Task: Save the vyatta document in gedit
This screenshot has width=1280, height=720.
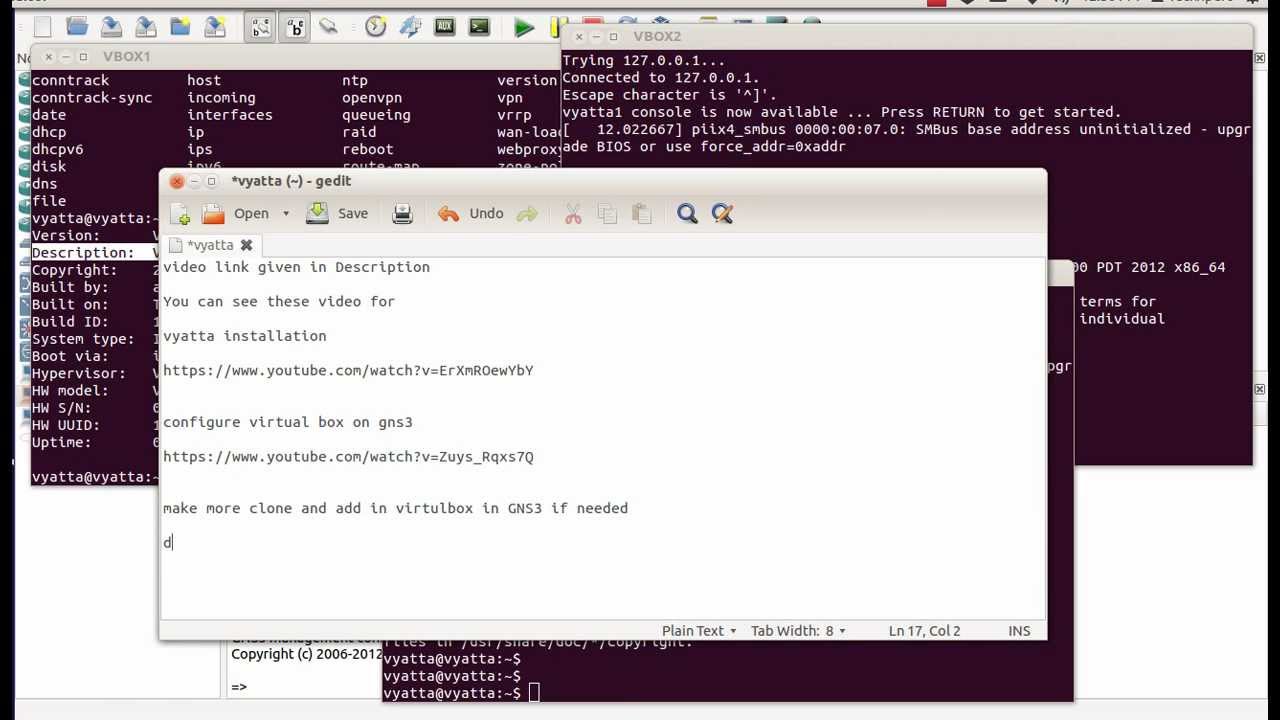Action: click(x=337, y=214)
